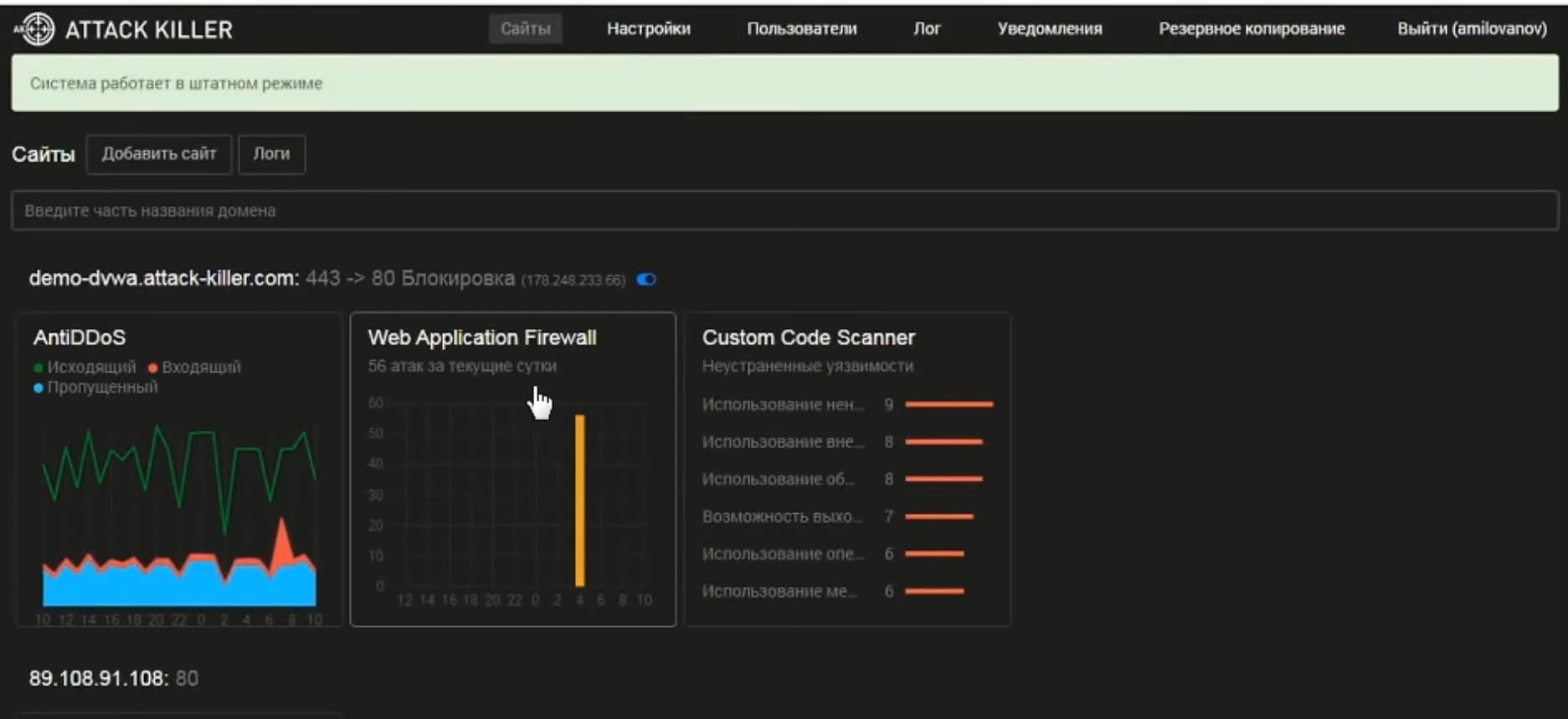Open Резервное копирование section
Viewport: 1568px width, 719px height.
tap(1251, 28)
